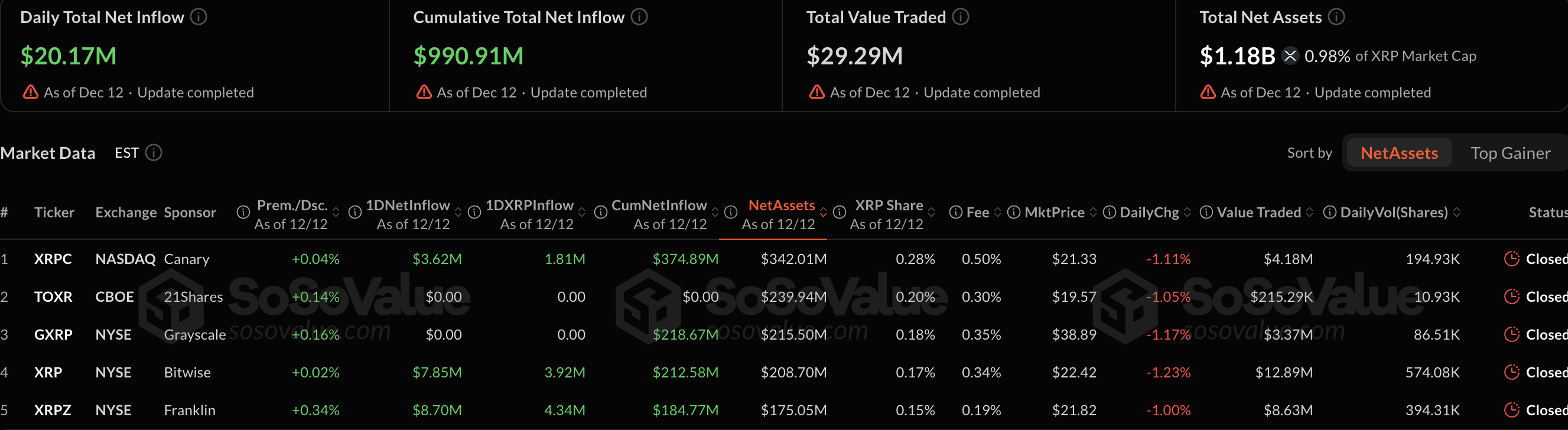The width and height of the screenshot is (1568, 430).
Task: Click the Status column header
Action: (1548, 212)
